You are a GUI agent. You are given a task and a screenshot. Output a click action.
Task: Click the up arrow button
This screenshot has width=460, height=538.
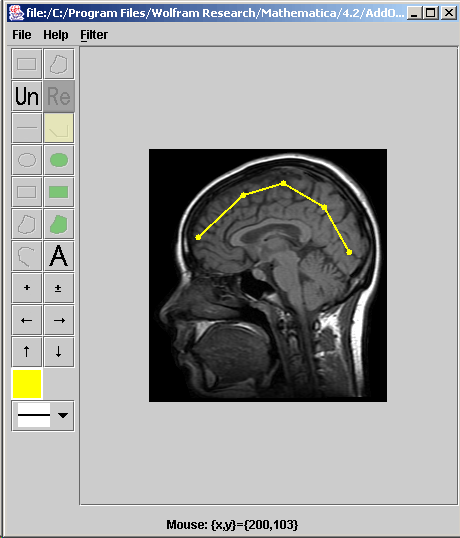point(27,352)
